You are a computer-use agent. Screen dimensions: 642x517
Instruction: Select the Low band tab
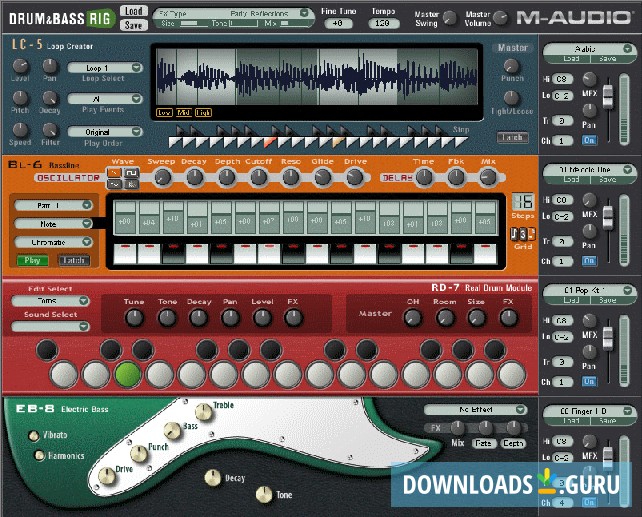click(165, 113)
